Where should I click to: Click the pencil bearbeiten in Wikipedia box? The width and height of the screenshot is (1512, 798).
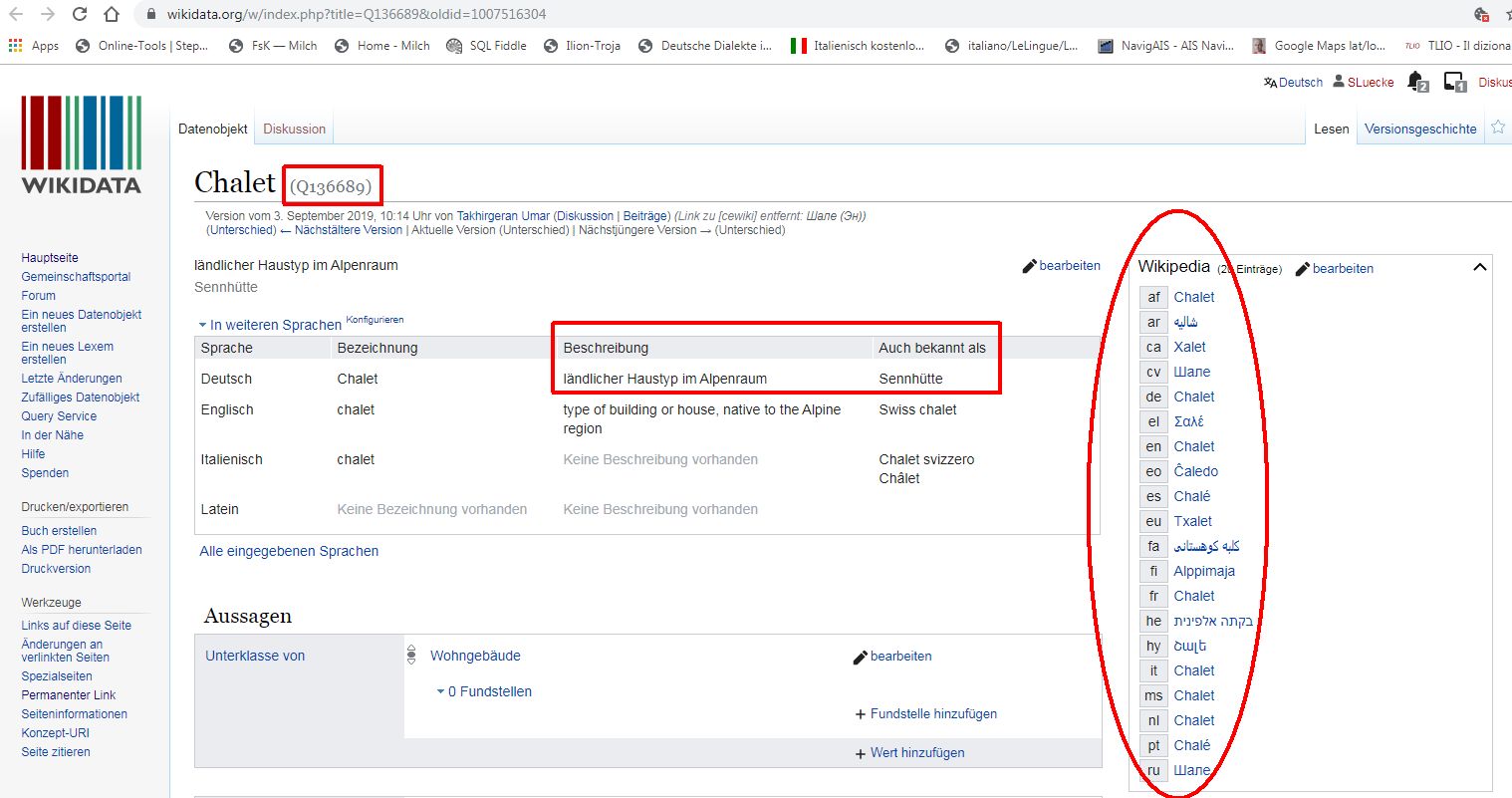tap(1335, 269)
